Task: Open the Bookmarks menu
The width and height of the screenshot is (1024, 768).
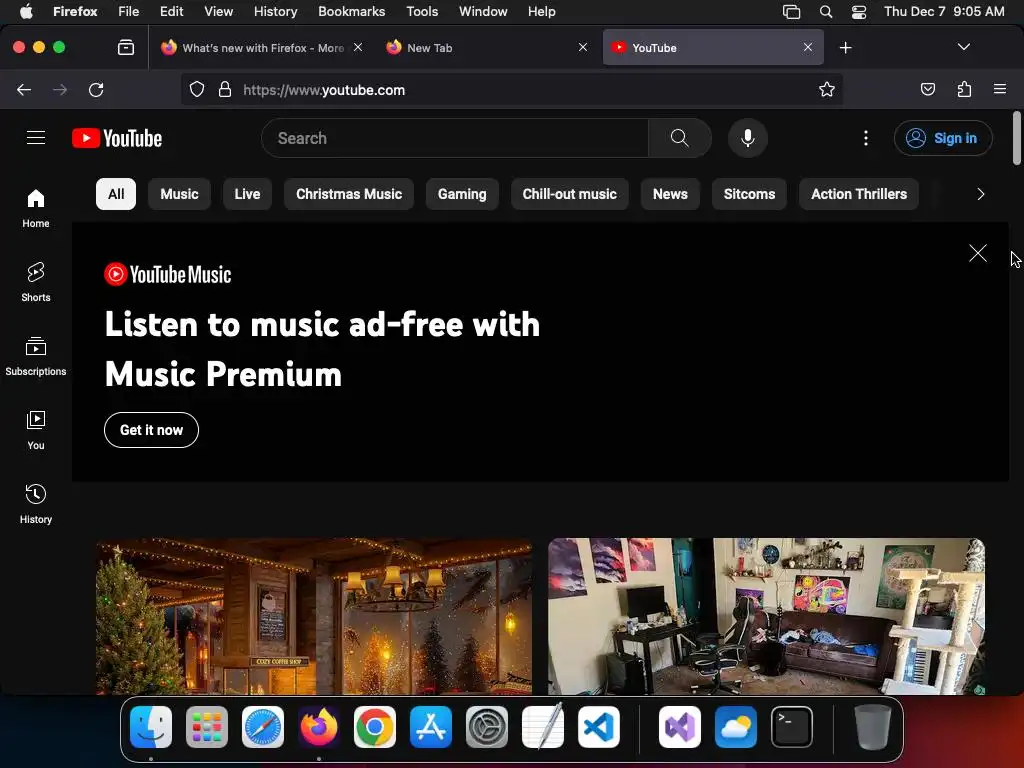Action: click(351, 11)
